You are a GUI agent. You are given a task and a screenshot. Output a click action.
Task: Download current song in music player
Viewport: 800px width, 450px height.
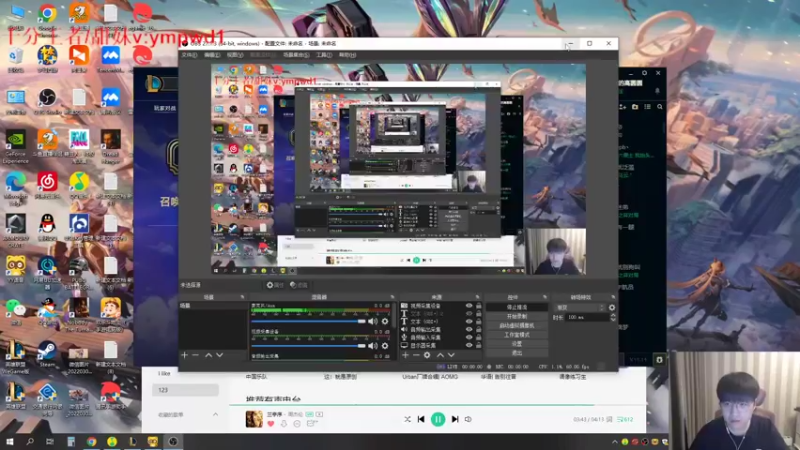coord(284,424)
